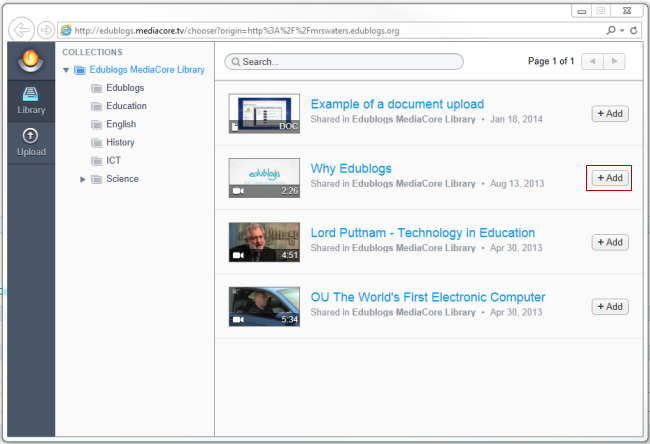
Task: Click the URL address bar text
Action: click(237, 31)
